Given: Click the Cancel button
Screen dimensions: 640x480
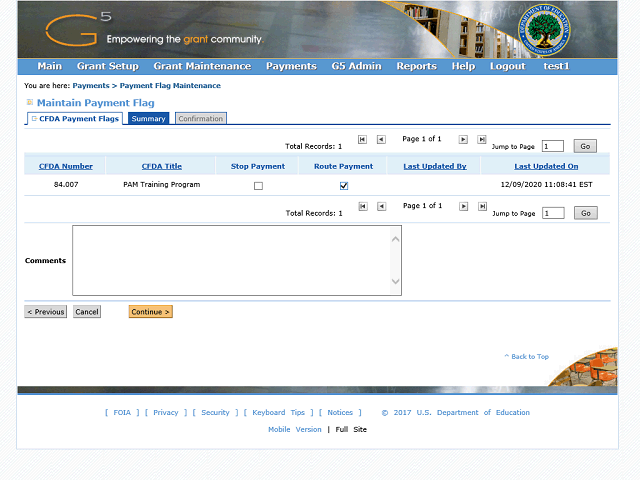Looking at the screenshot, I should click(x=87, y=312).
